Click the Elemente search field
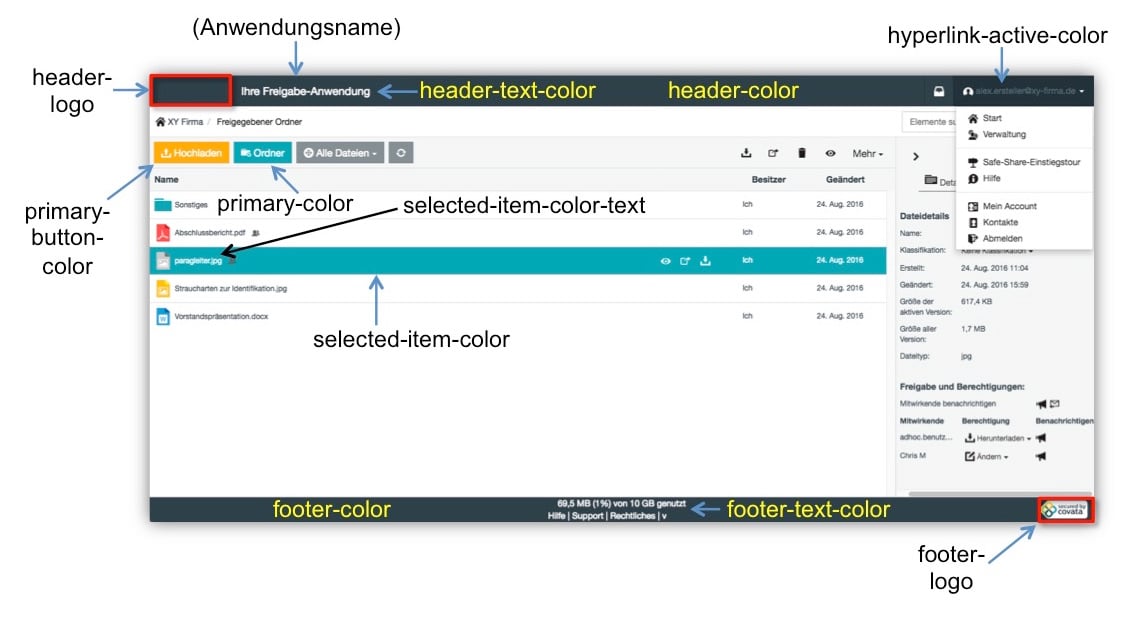This screenshot has height=617, width=1133. [x=929, y=122]
